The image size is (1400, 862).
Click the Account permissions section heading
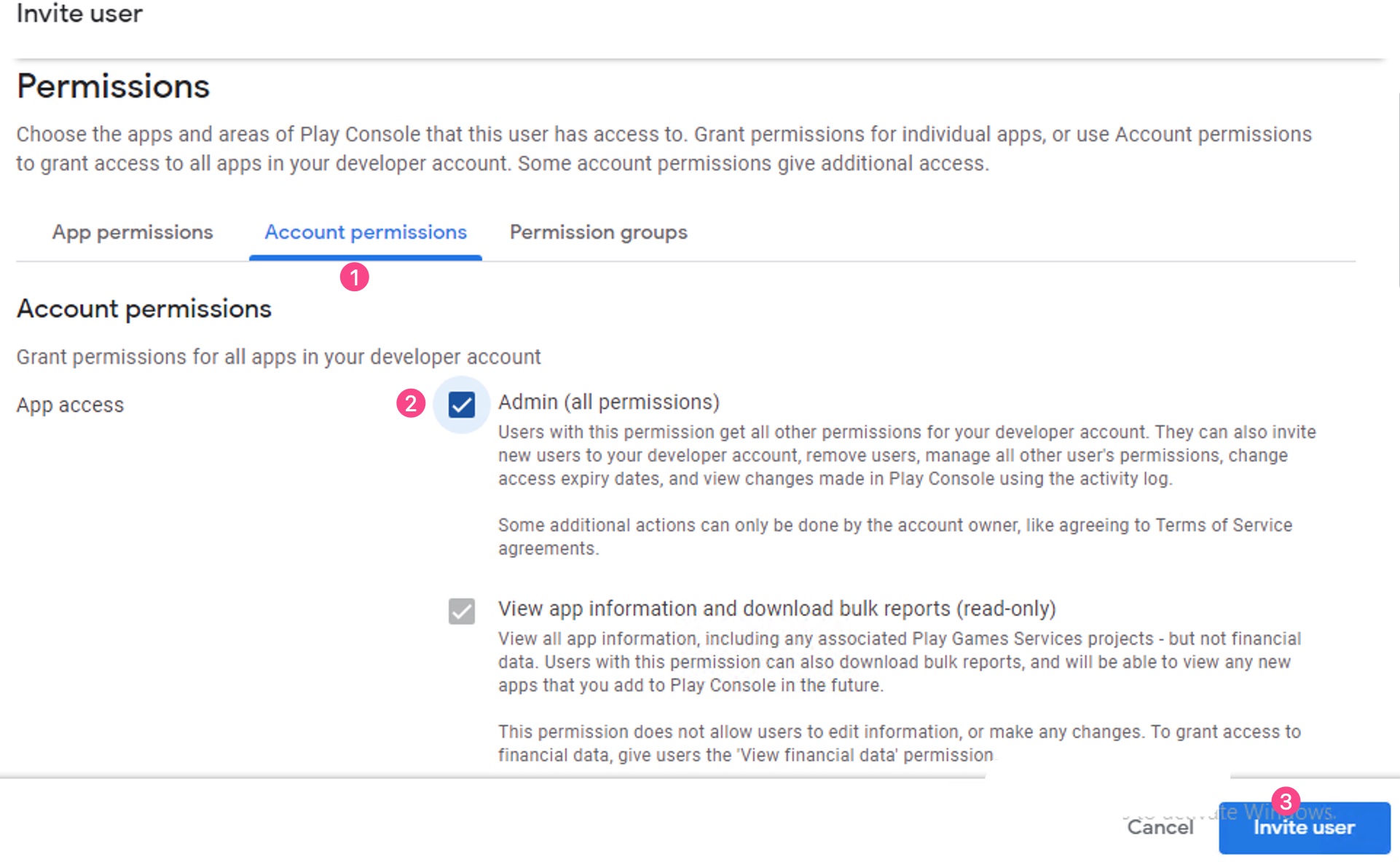coord(143,308)
